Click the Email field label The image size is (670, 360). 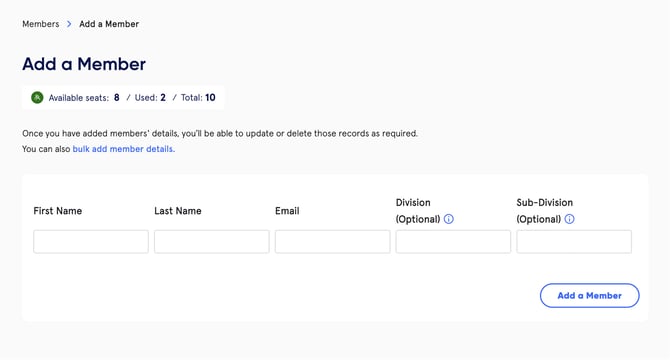coord(287,211)
